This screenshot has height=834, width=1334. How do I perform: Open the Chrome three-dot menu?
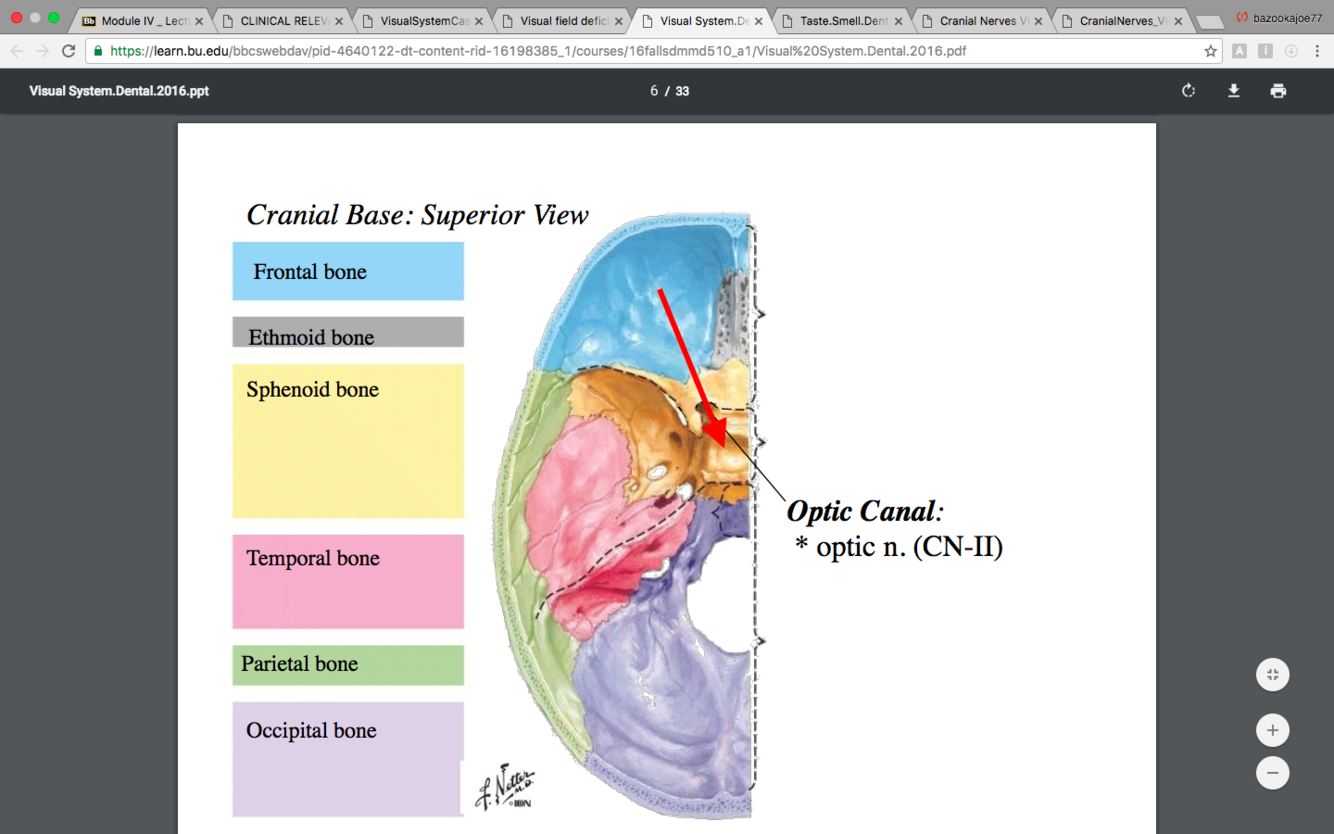pyautogui.click(x=1318, y=51)
